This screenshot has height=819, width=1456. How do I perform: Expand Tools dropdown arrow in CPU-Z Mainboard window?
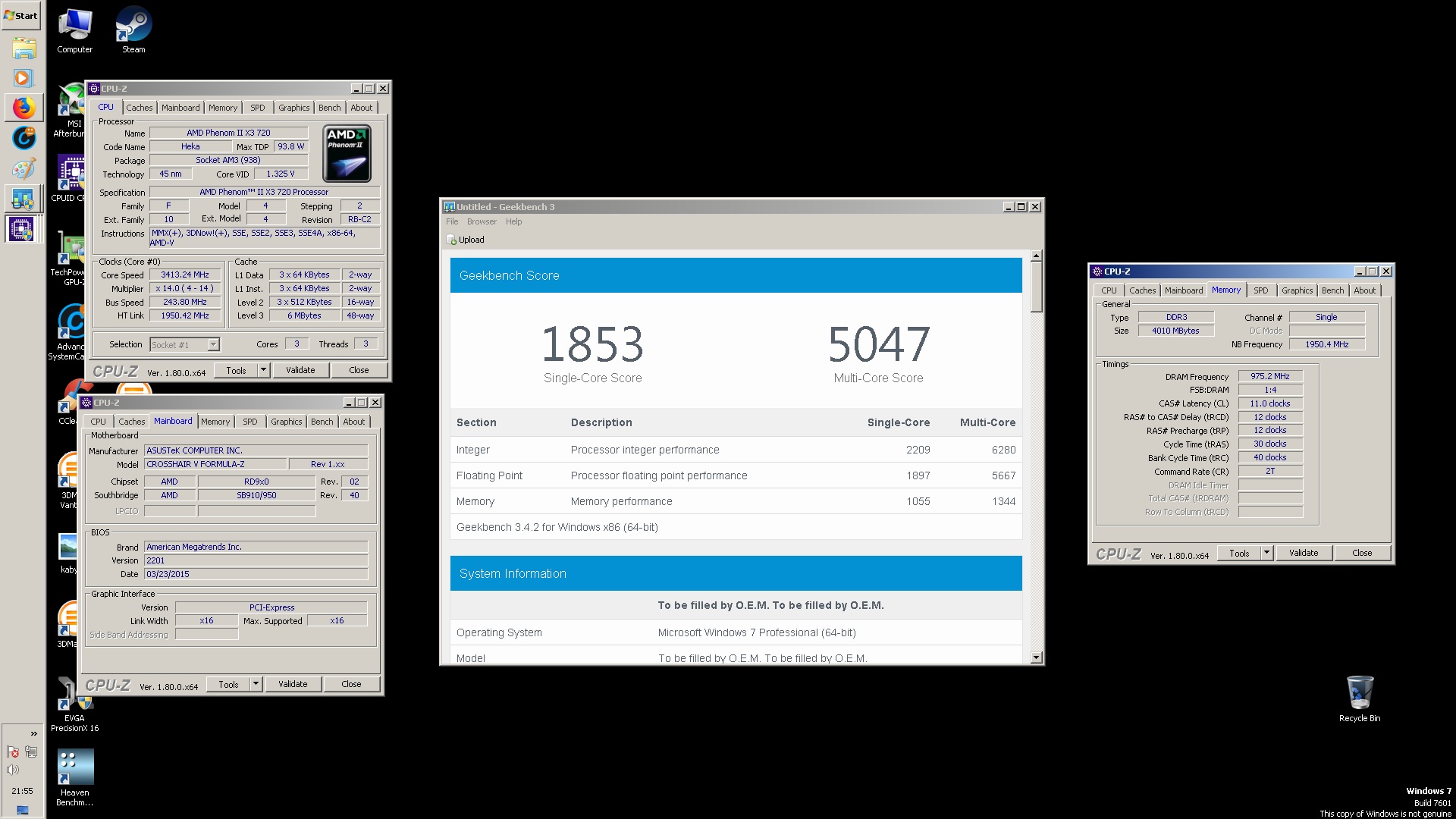[x=256, y=684]
